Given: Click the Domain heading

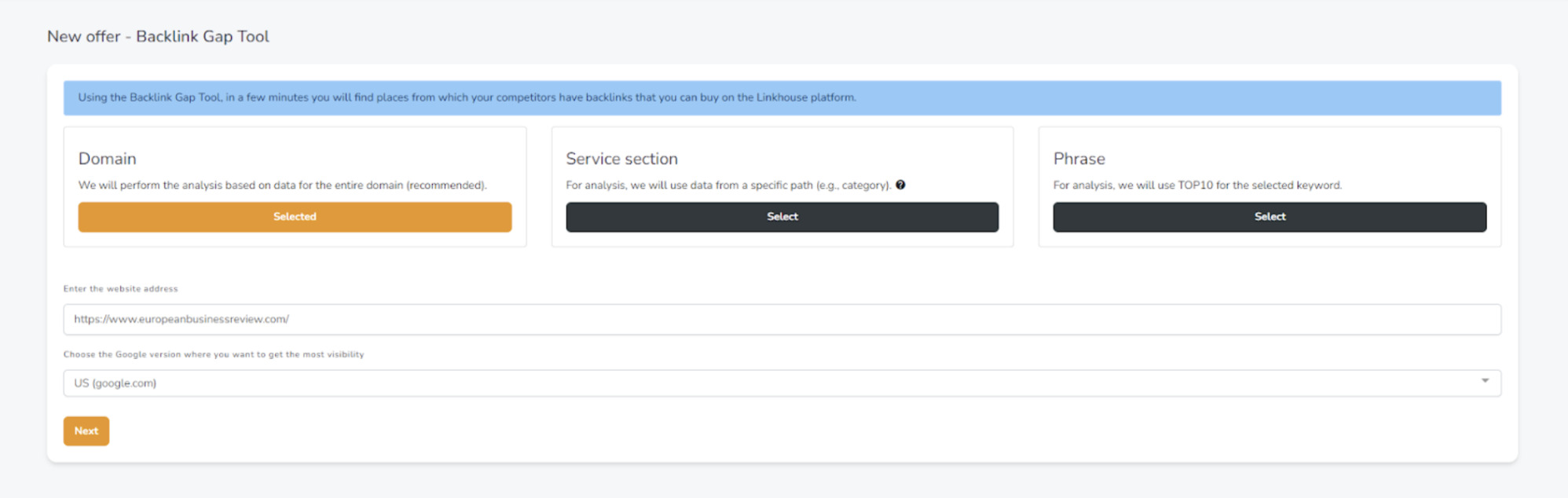Looking at the screenshot, I should pos(108,159).
